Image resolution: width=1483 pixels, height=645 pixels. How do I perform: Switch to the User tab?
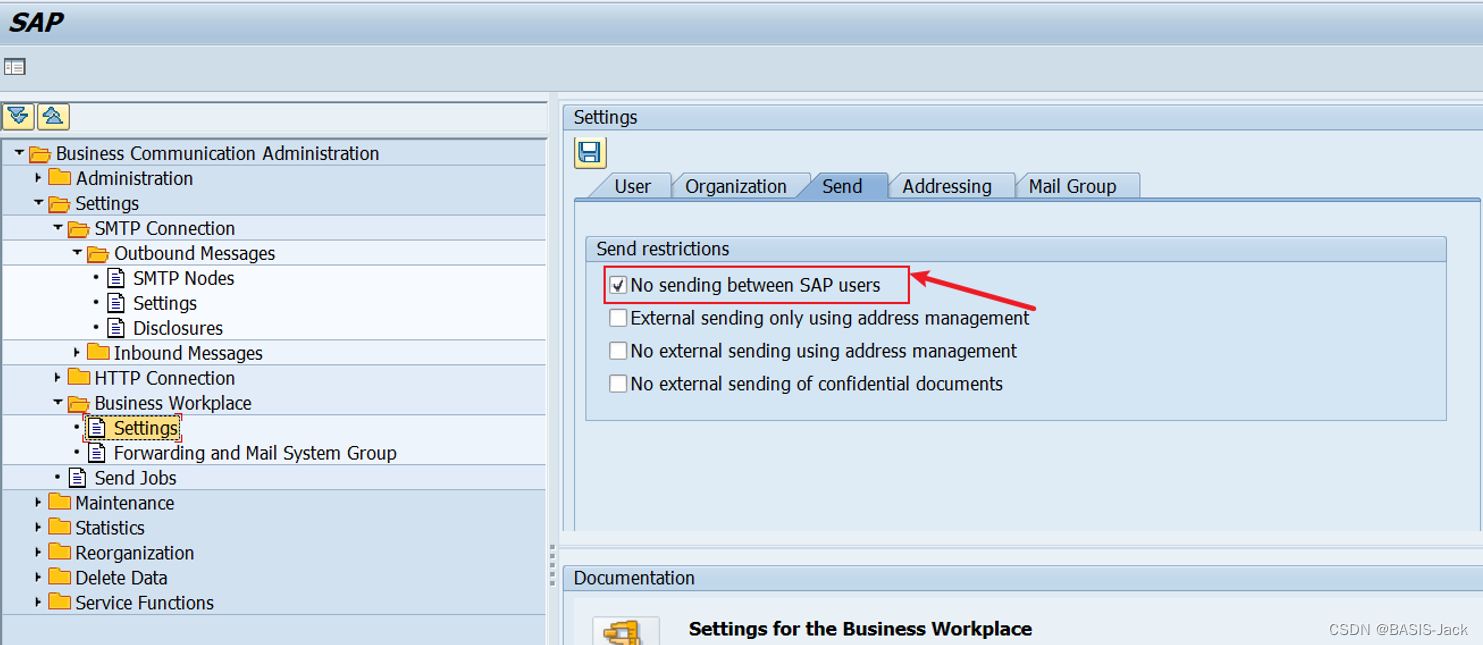(632, 186)
